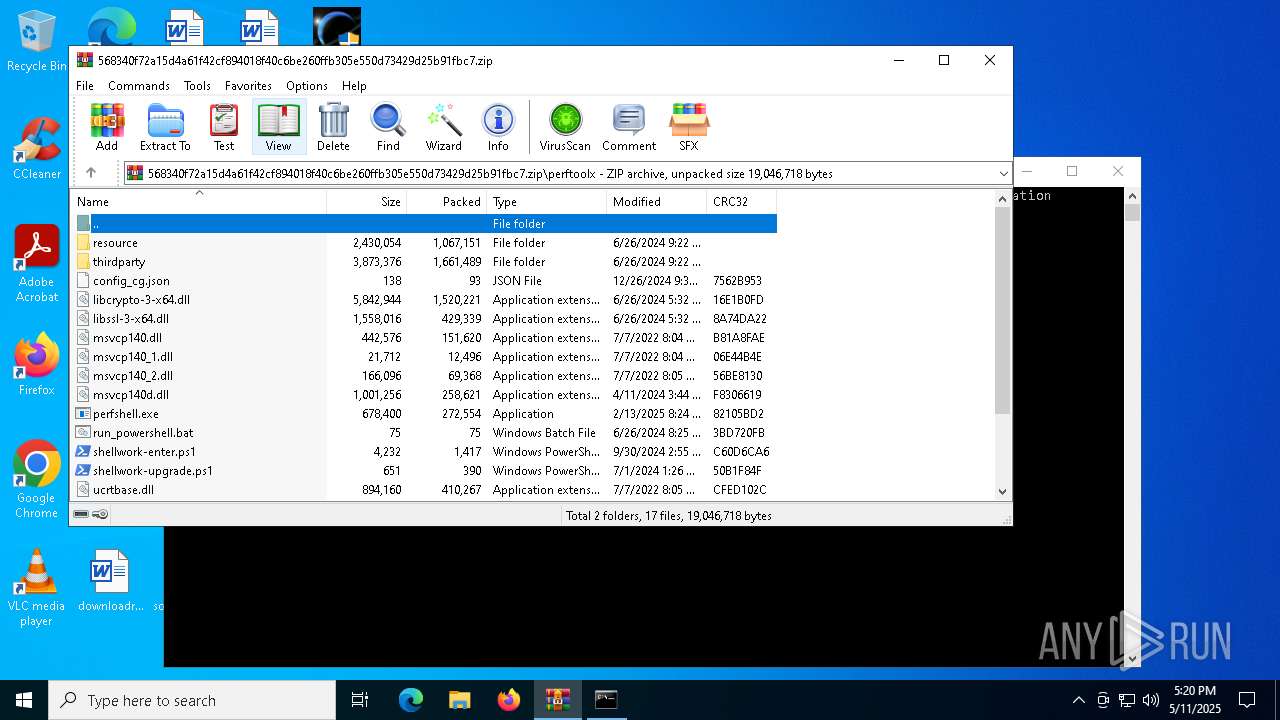The width and height of the screenshot is (1280, 720).
Task: Select msvcp140_1.dll file
Action: tap(426, 357)
